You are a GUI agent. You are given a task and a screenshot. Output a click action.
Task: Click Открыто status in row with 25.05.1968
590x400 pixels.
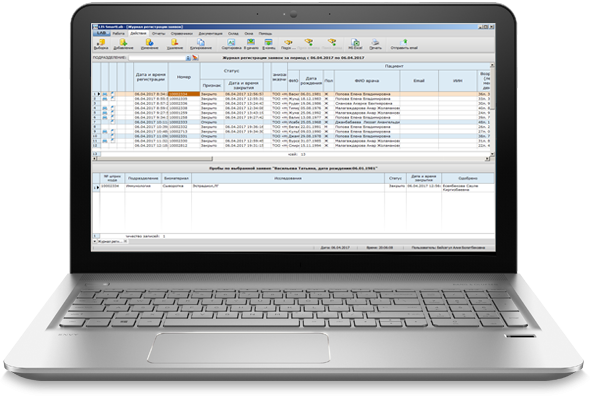pyautogui.click(x=212, y=122)
